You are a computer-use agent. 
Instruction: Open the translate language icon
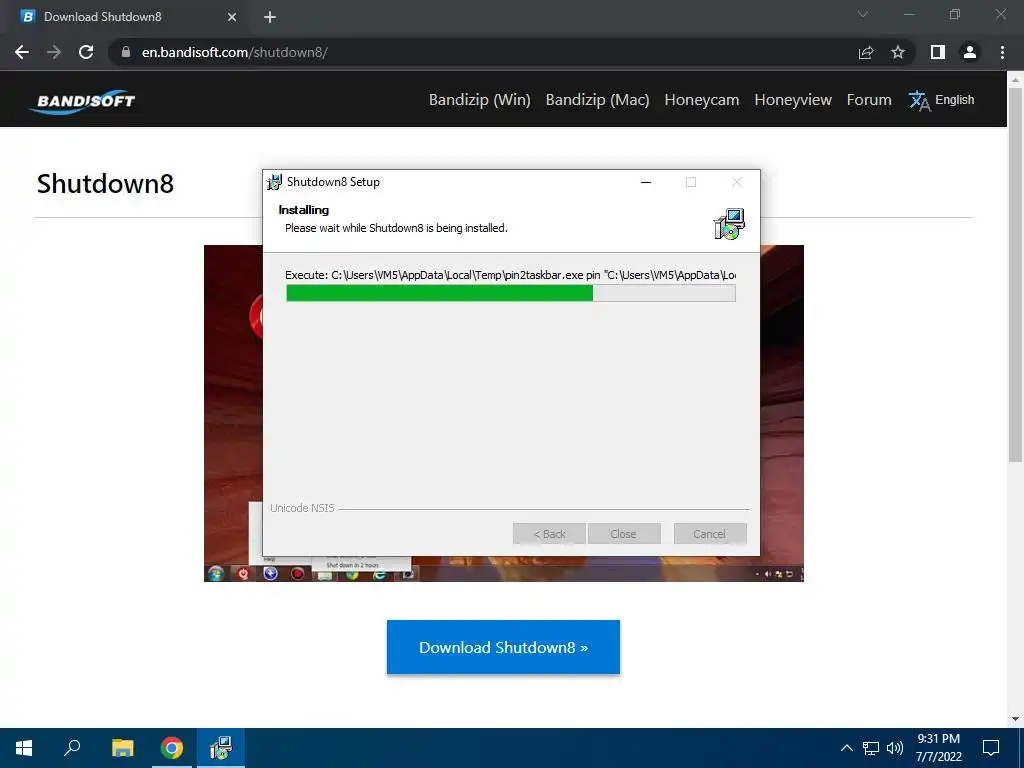[x=919, y=101]
